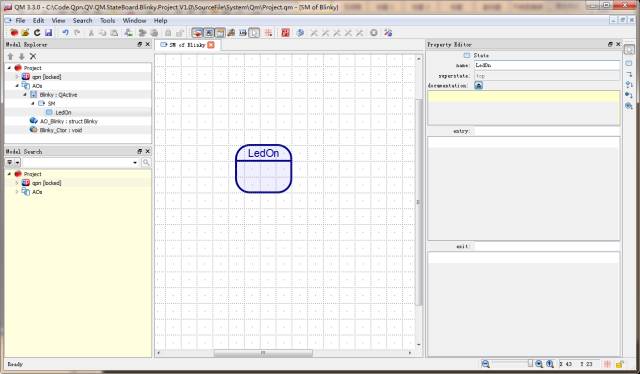Switch to the SM of Blinky tab

187,45
